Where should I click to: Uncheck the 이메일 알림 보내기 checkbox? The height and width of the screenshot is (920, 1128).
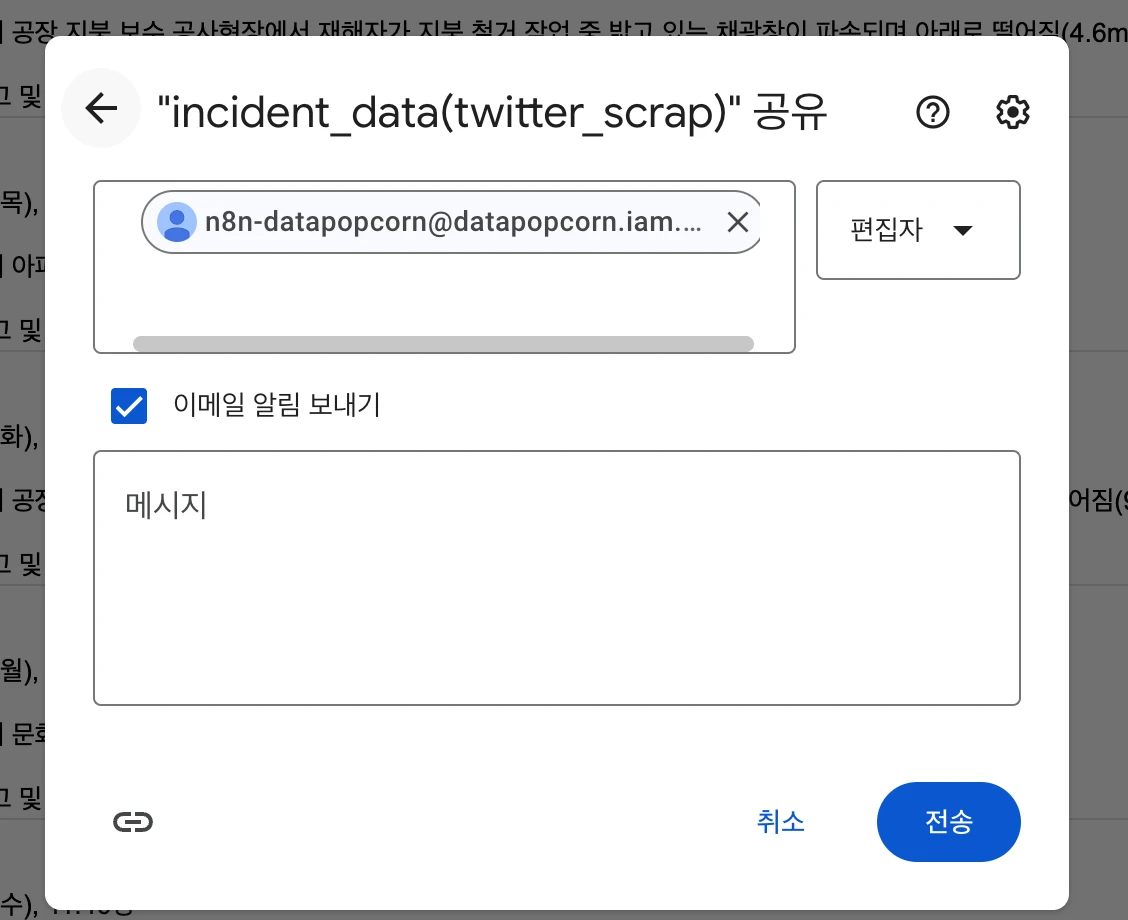tap(129, 406)
